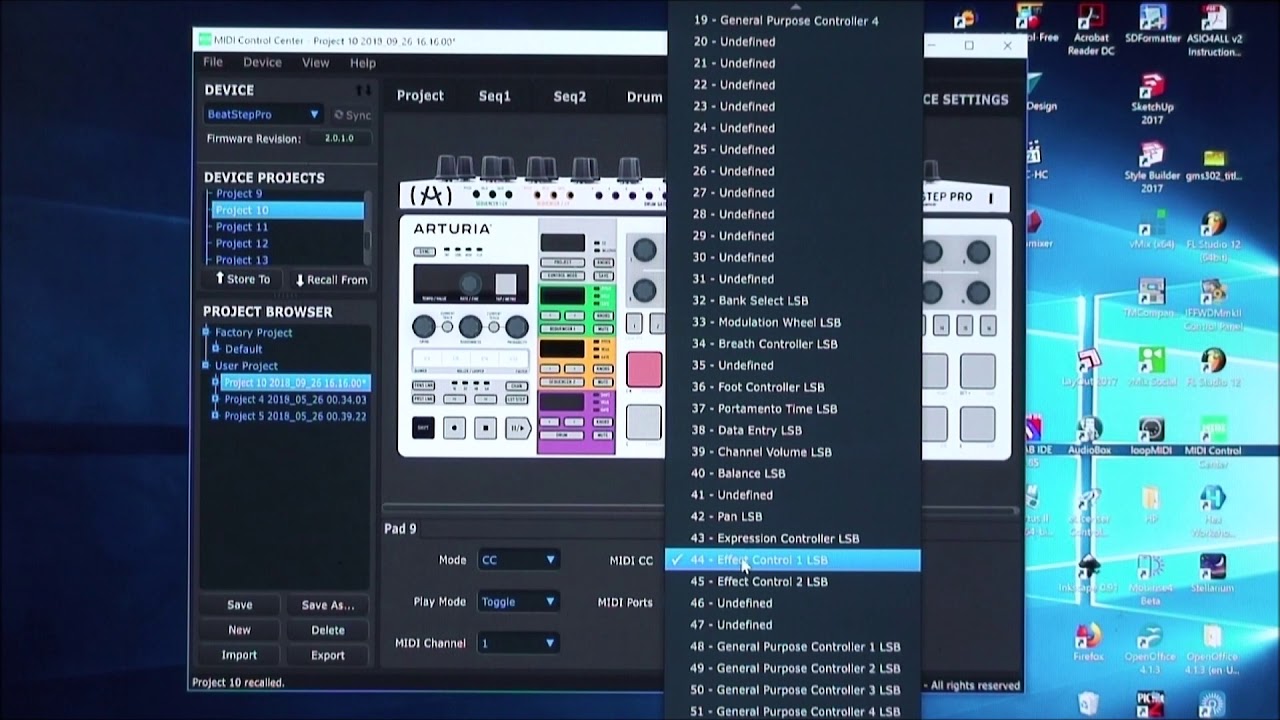Click the Swing knob on device image
Screen dimensions: 1280x720
[424, 327]
